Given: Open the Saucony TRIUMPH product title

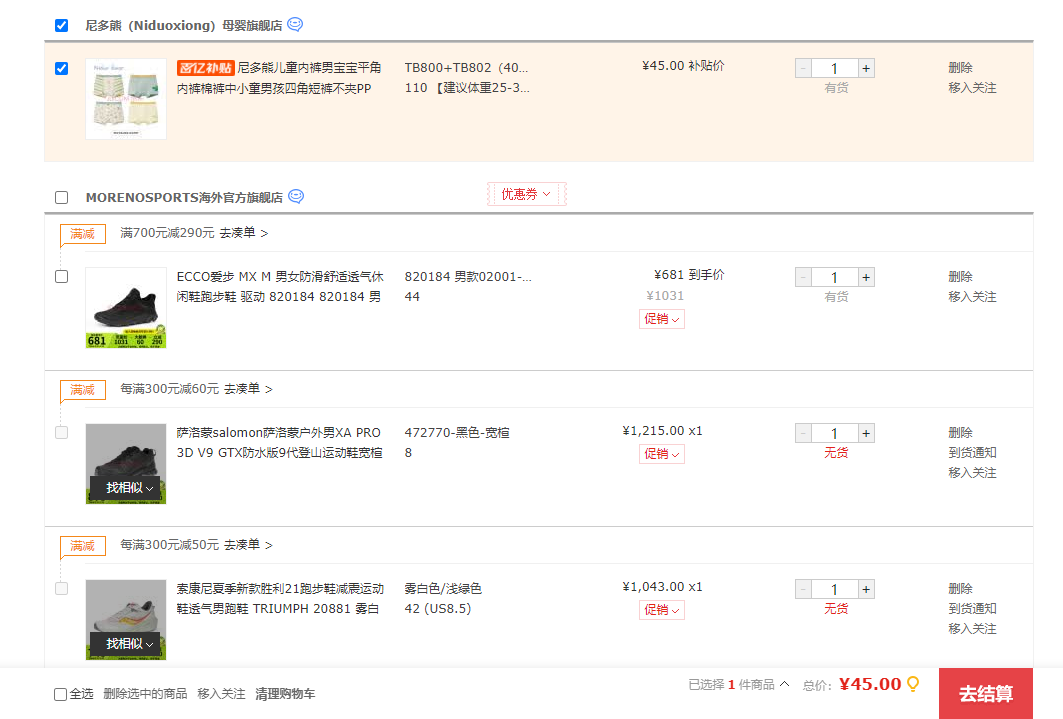Looking at the screenshot, I should 280,598.
